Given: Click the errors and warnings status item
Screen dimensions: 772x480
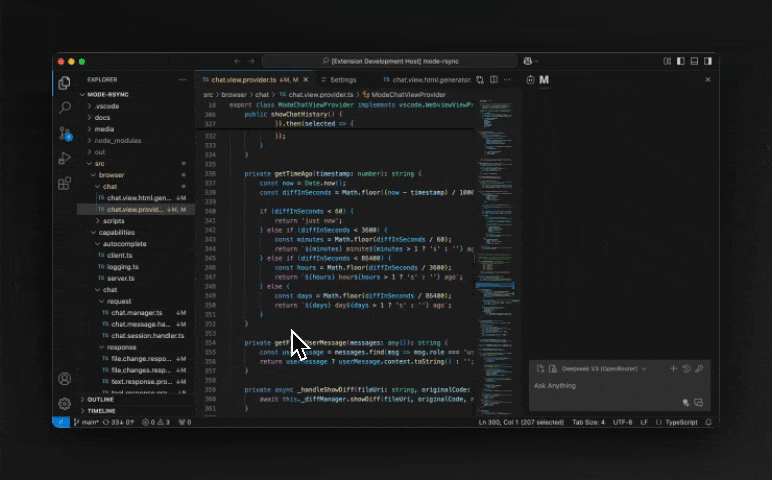Looking at the screenshot, I should (x=156, y=422).
